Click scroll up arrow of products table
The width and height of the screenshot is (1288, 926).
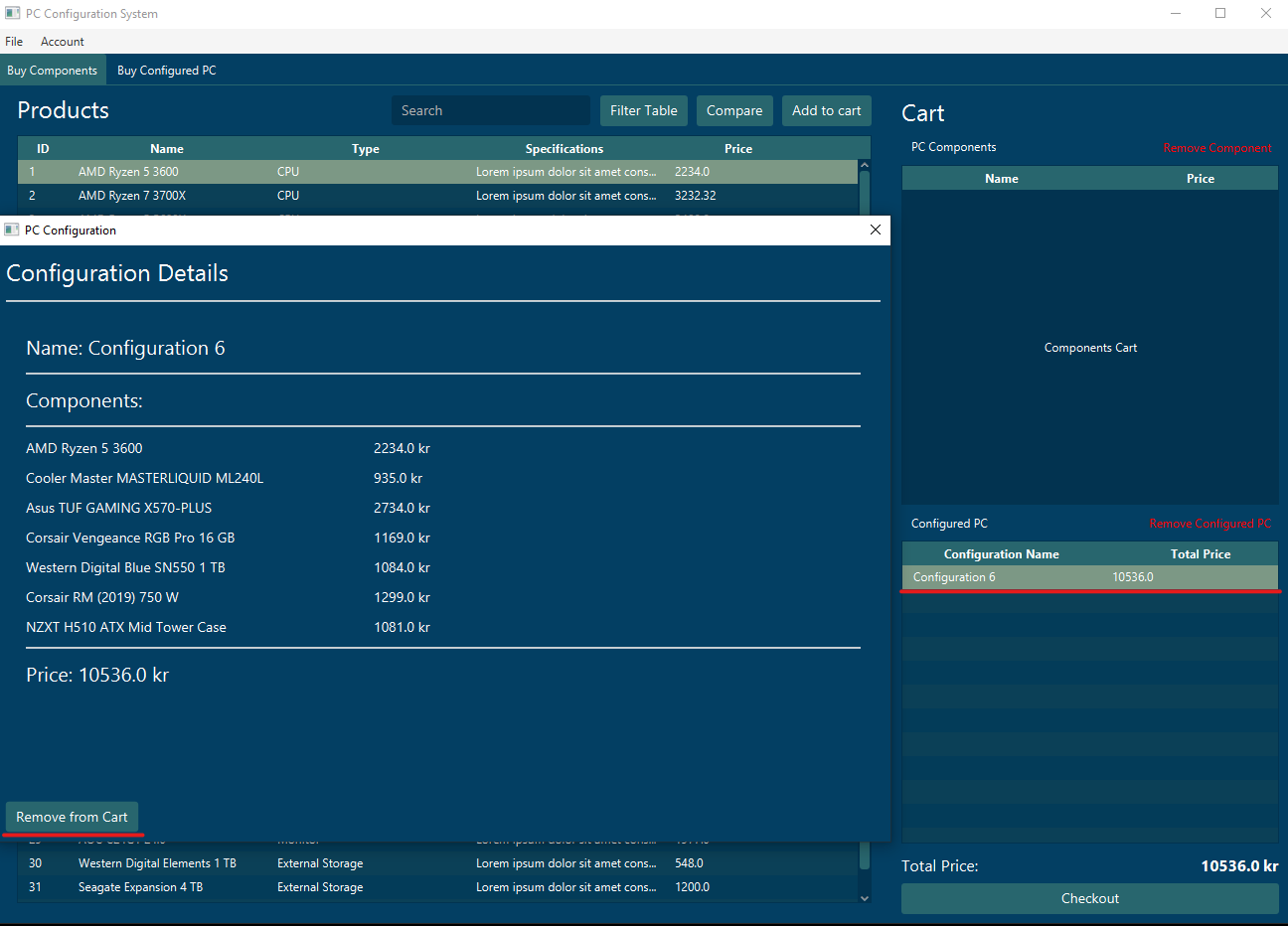pos(865,166)
